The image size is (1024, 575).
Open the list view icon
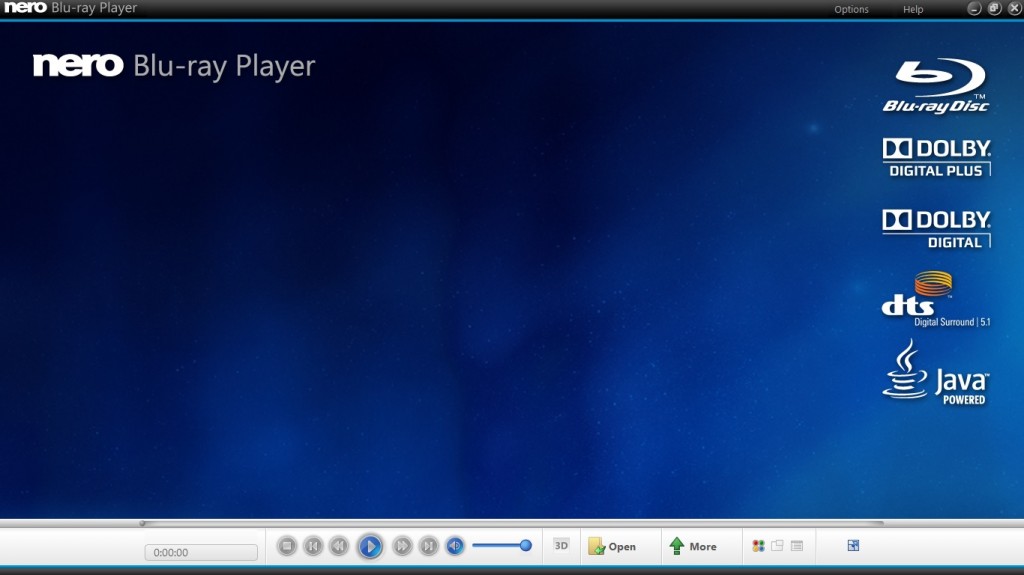pos(797,546)
